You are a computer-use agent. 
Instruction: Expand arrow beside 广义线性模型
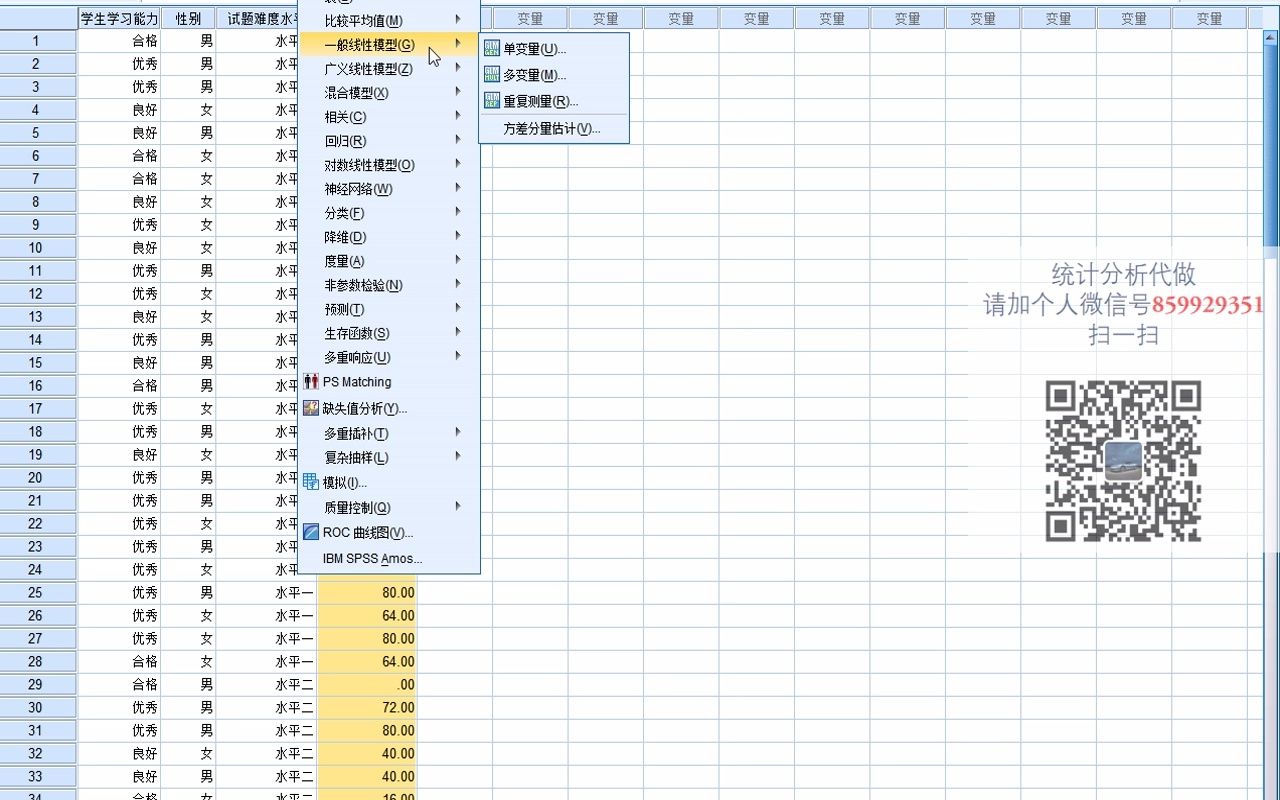458,67
